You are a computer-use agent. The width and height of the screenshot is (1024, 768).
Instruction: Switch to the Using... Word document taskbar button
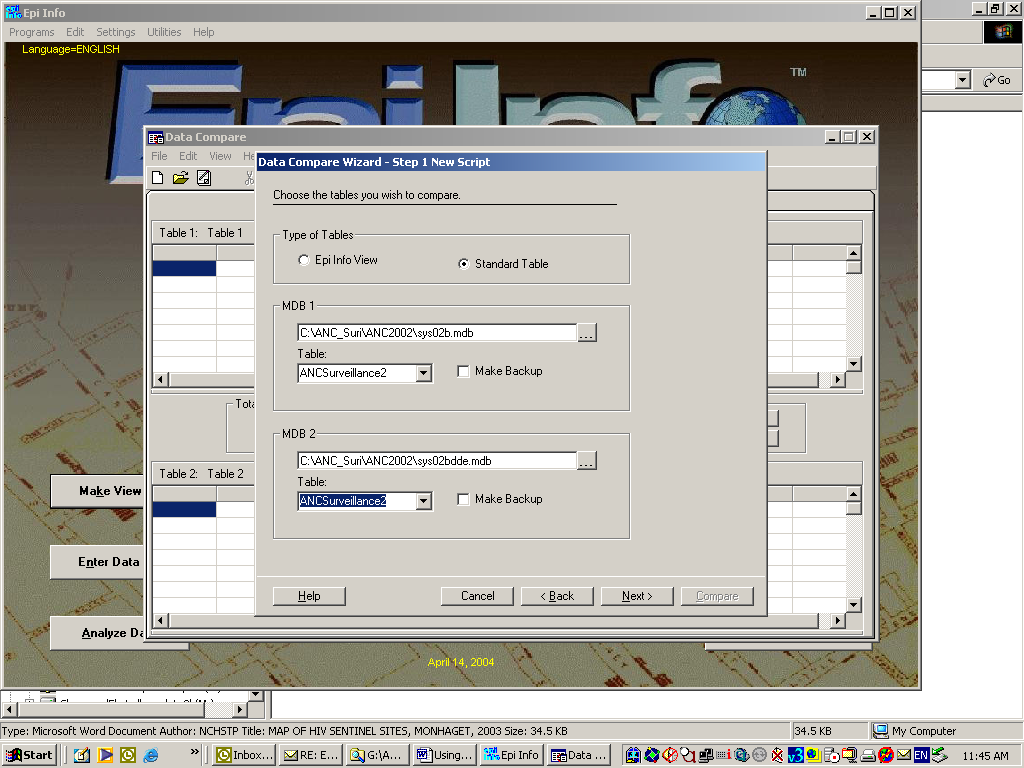coord(445,755)
